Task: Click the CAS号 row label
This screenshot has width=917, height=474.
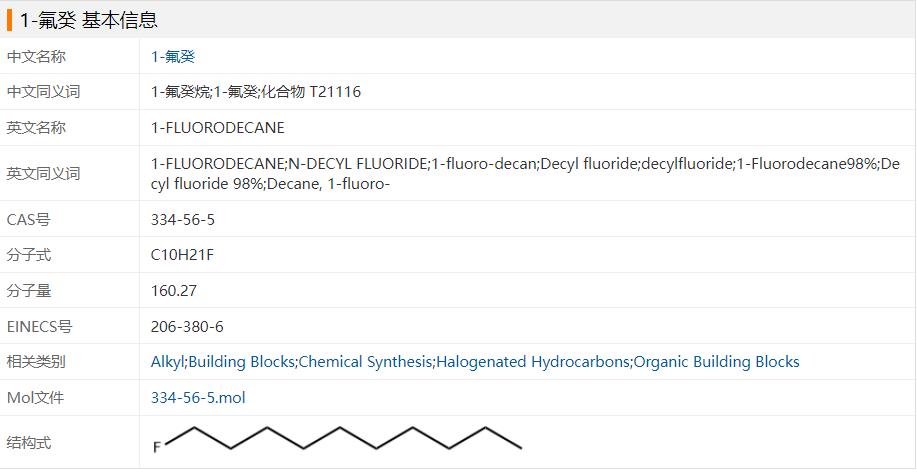Action: coord(28,220)
